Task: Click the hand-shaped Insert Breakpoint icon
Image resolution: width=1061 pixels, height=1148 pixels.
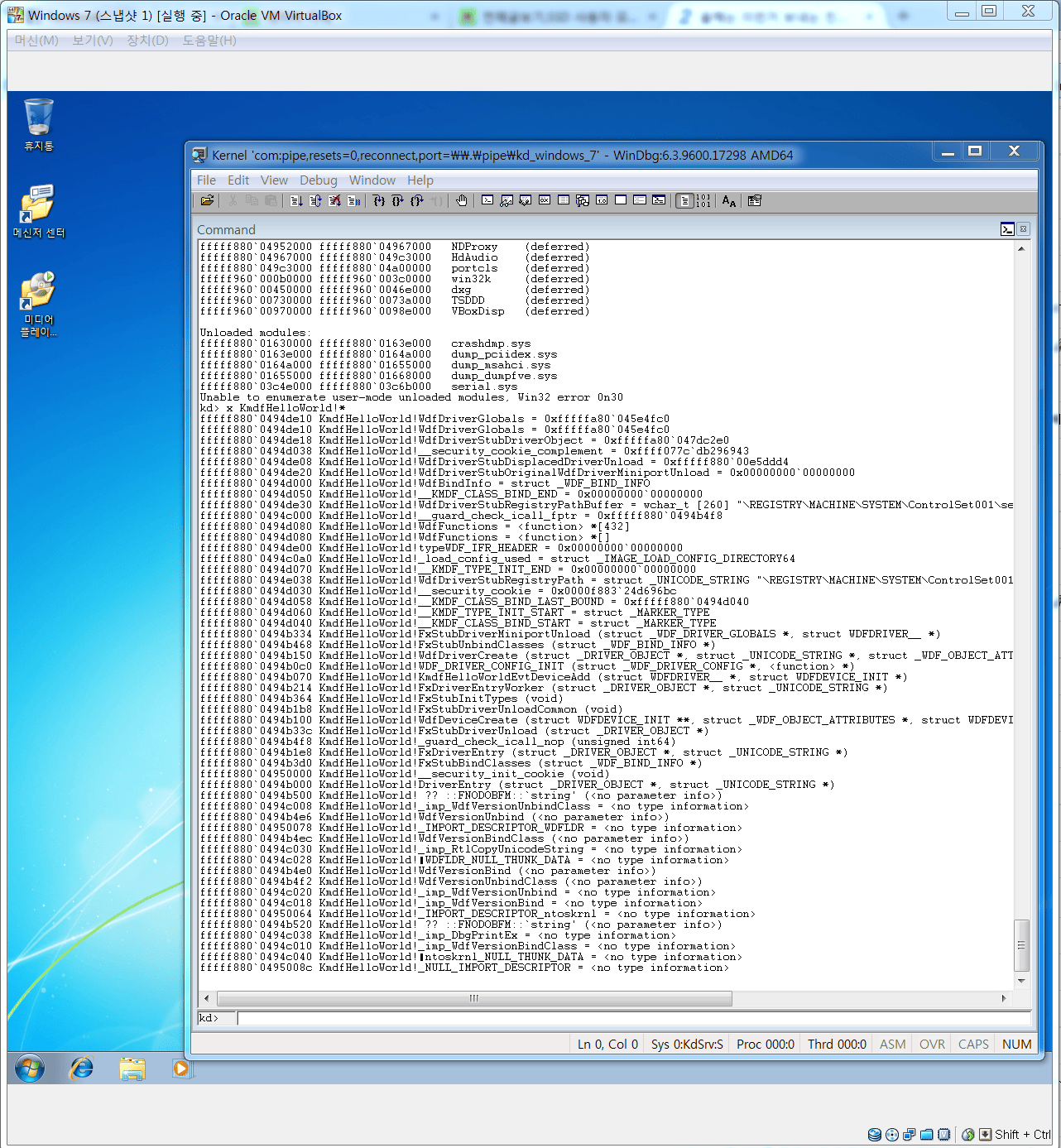Action: click(462, 200)
